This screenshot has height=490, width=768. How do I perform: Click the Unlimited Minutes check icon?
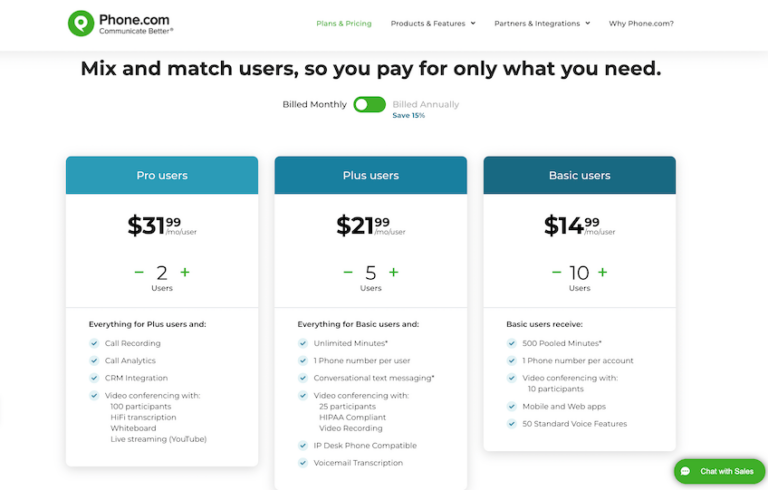[x=303, y=343]
